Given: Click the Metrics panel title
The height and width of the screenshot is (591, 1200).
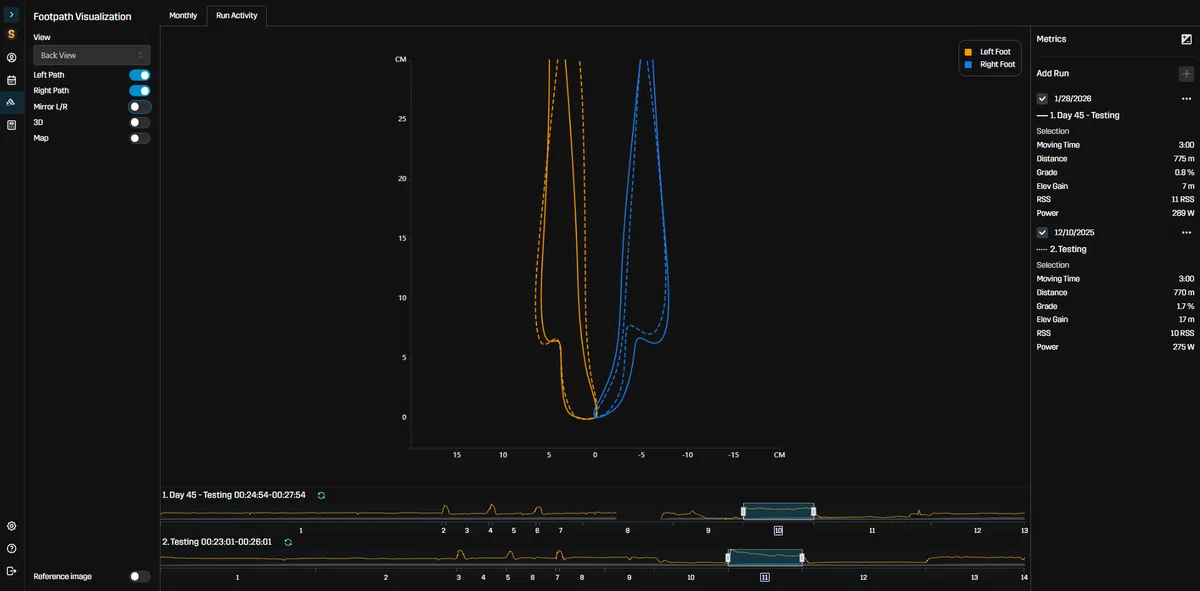Looking at the screenshot, I should pyautogui.click(x=1051, y=39).
